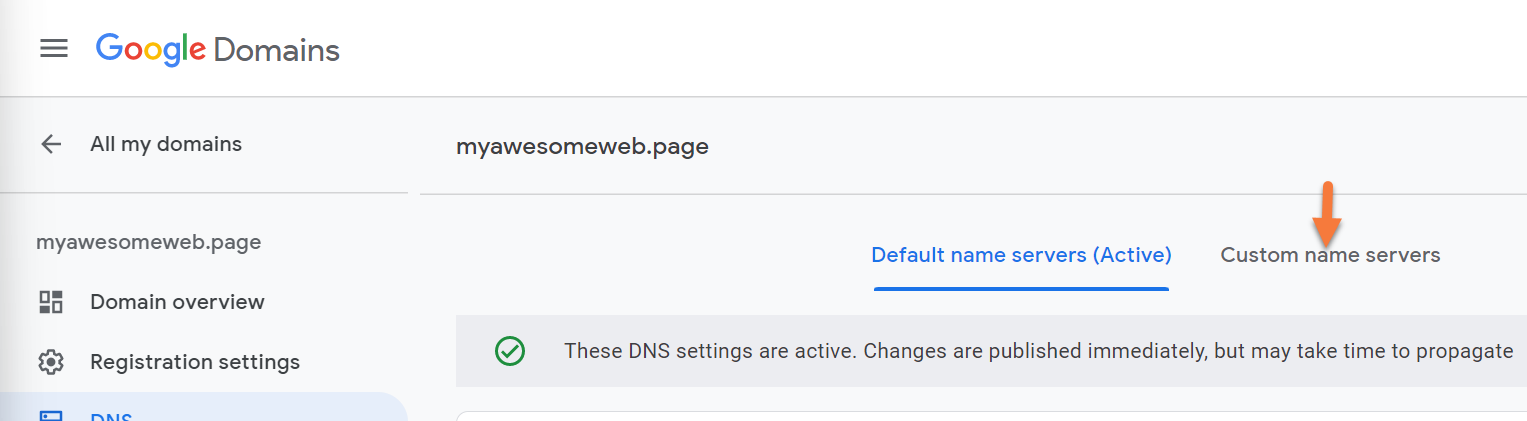
Task: Click the myawesomeweb.page page heading
Action: pos(582,146)
